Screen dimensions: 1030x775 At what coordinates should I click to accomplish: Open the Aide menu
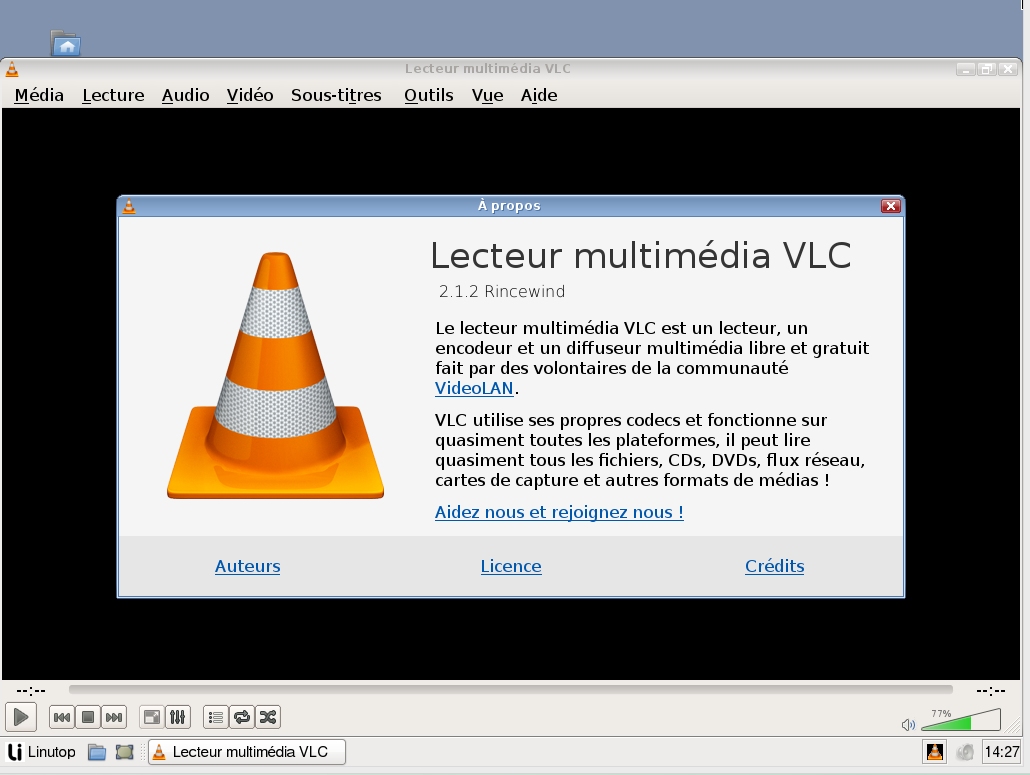coord(539,95)
